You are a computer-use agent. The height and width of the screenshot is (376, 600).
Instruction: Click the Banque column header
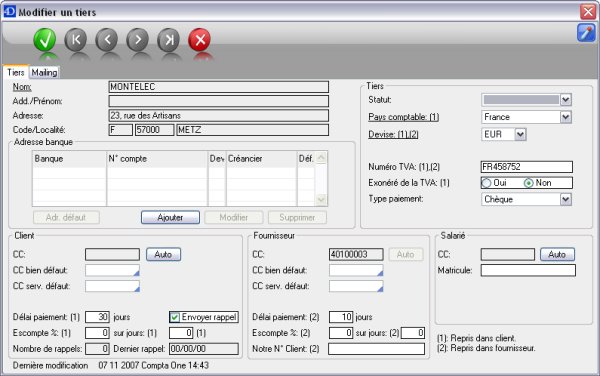tap(69, 159)
